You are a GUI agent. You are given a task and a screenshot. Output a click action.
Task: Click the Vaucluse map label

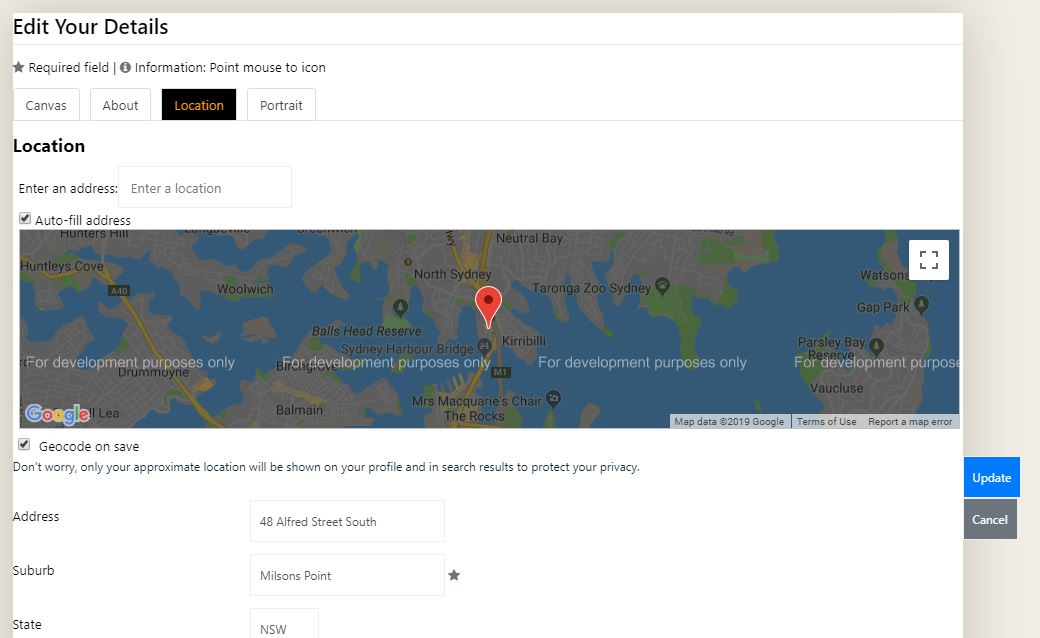coord(836,388)
